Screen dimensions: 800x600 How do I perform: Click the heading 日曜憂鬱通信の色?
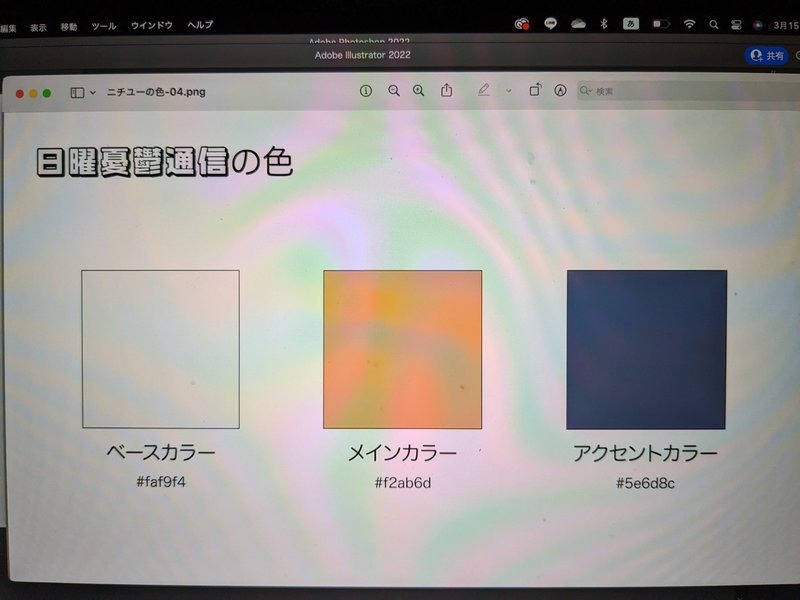[x=165, y=162]
